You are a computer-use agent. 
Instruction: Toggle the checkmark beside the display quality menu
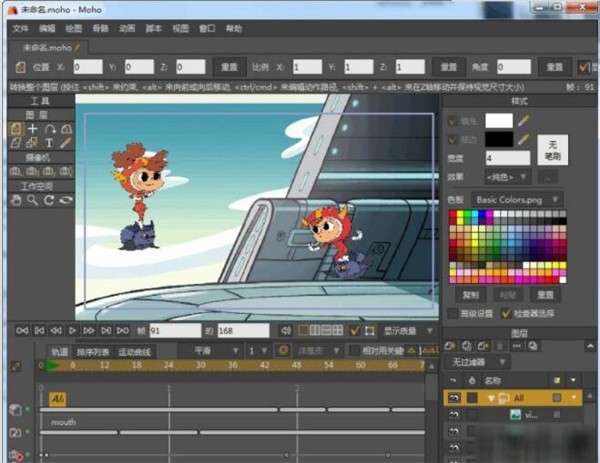[355, 331]
